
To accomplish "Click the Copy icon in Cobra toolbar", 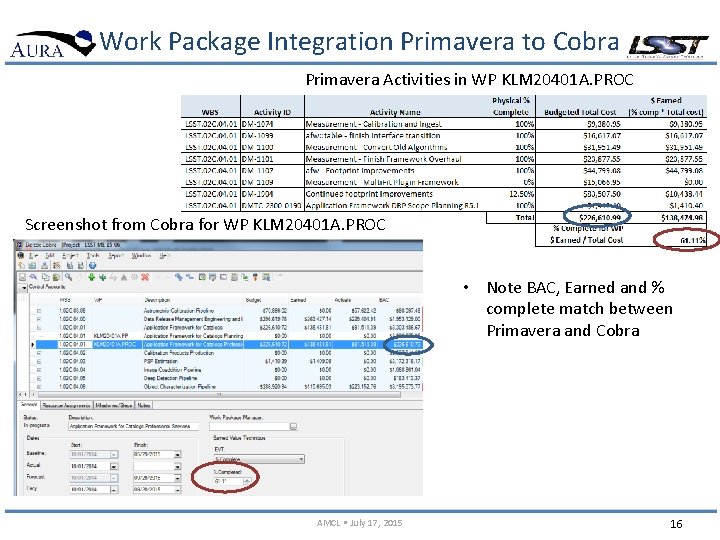I will (x=45, y=277).
